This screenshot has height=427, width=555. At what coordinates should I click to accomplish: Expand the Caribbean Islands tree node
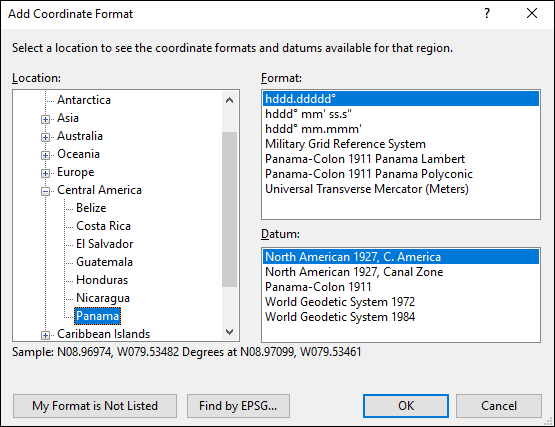(45, 335)
